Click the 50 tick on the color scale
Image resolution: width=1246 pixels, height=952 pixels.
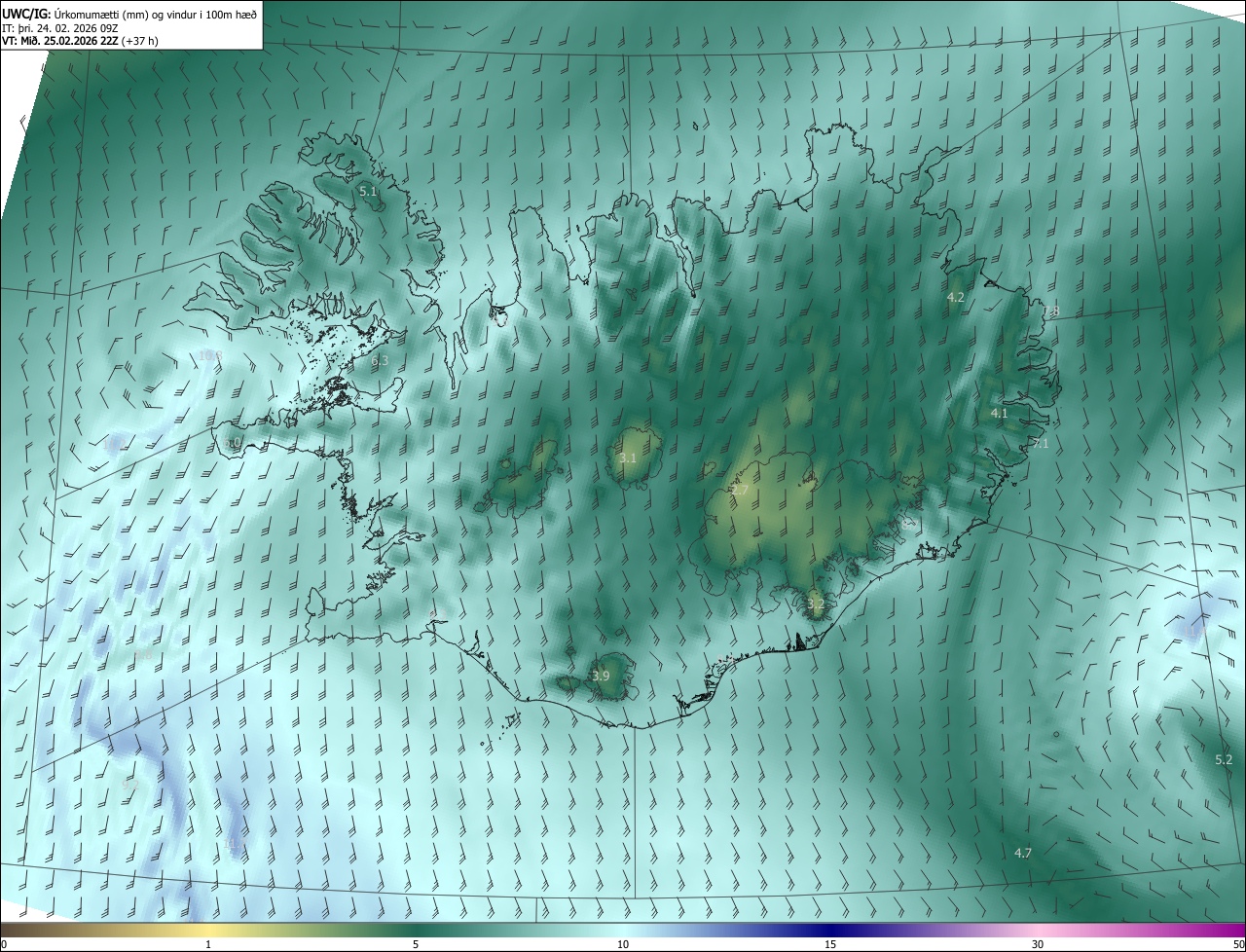(x=1238, y=944)
